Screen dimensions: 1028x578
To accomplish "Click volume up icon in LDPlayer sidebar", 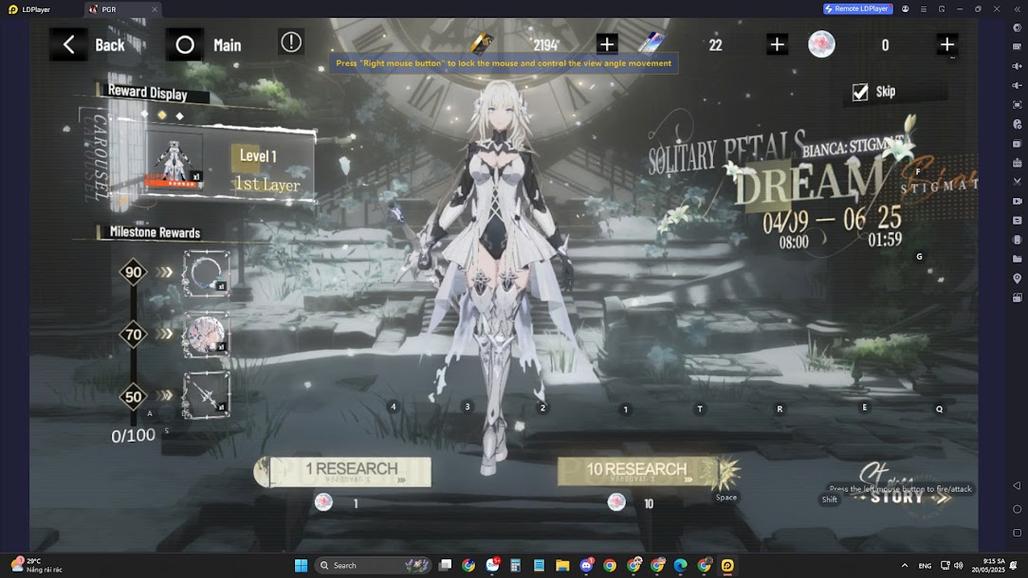I will pos(1017,66).
